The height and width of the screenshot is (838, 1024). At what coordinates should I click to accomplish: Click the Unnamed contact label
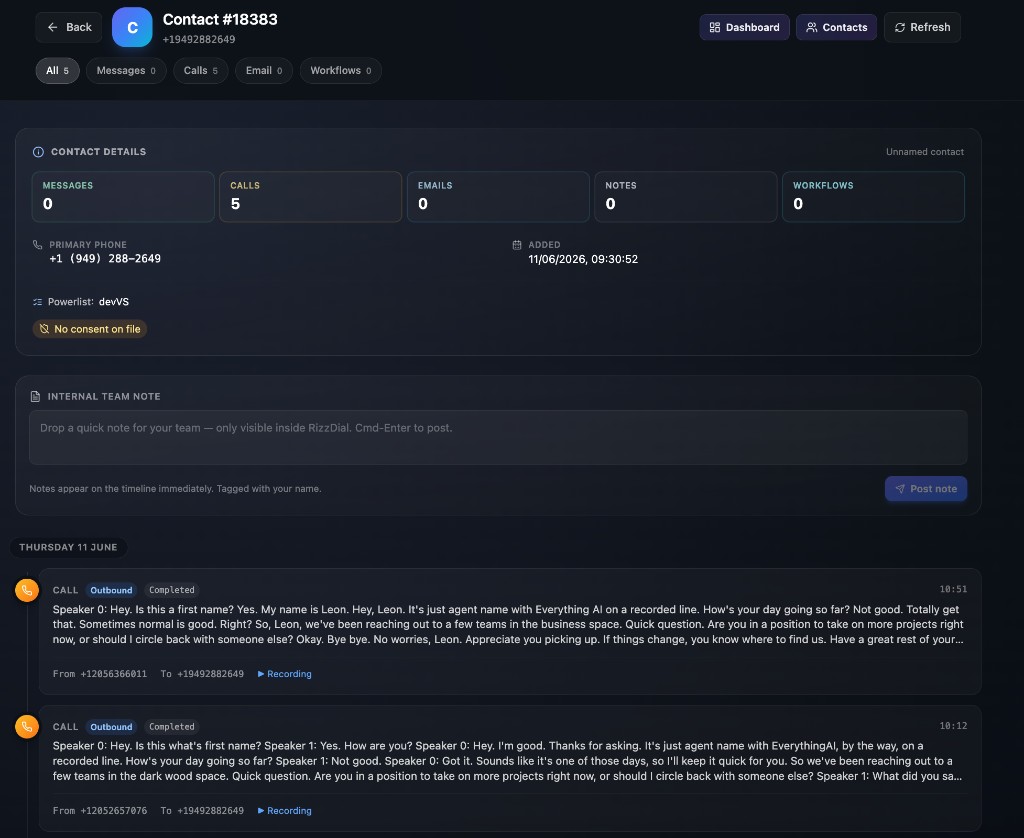(x=925, y=152)
